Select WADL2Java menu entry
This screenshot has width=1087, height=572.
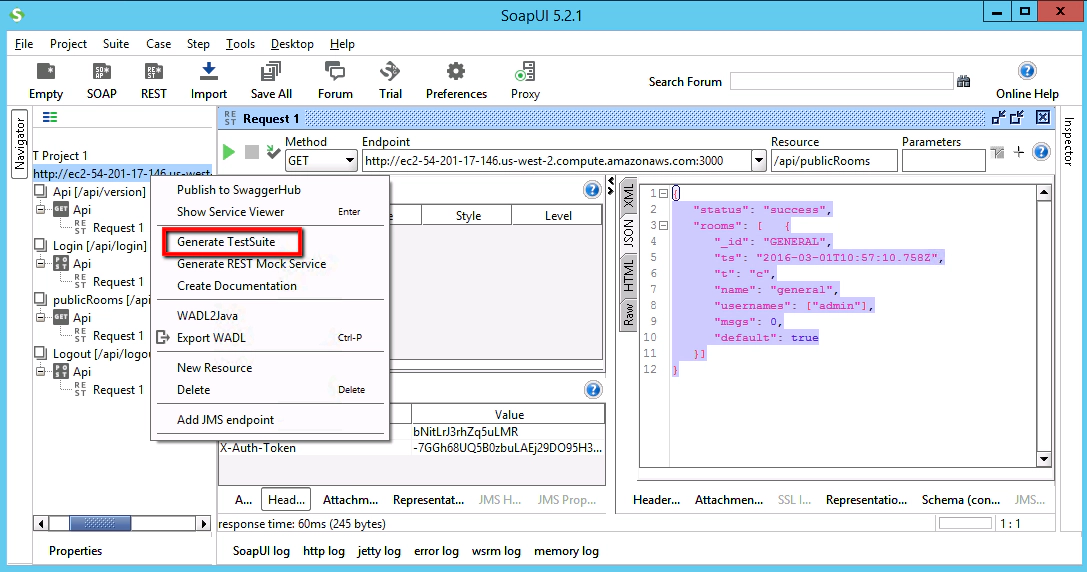tap(207, 316)
